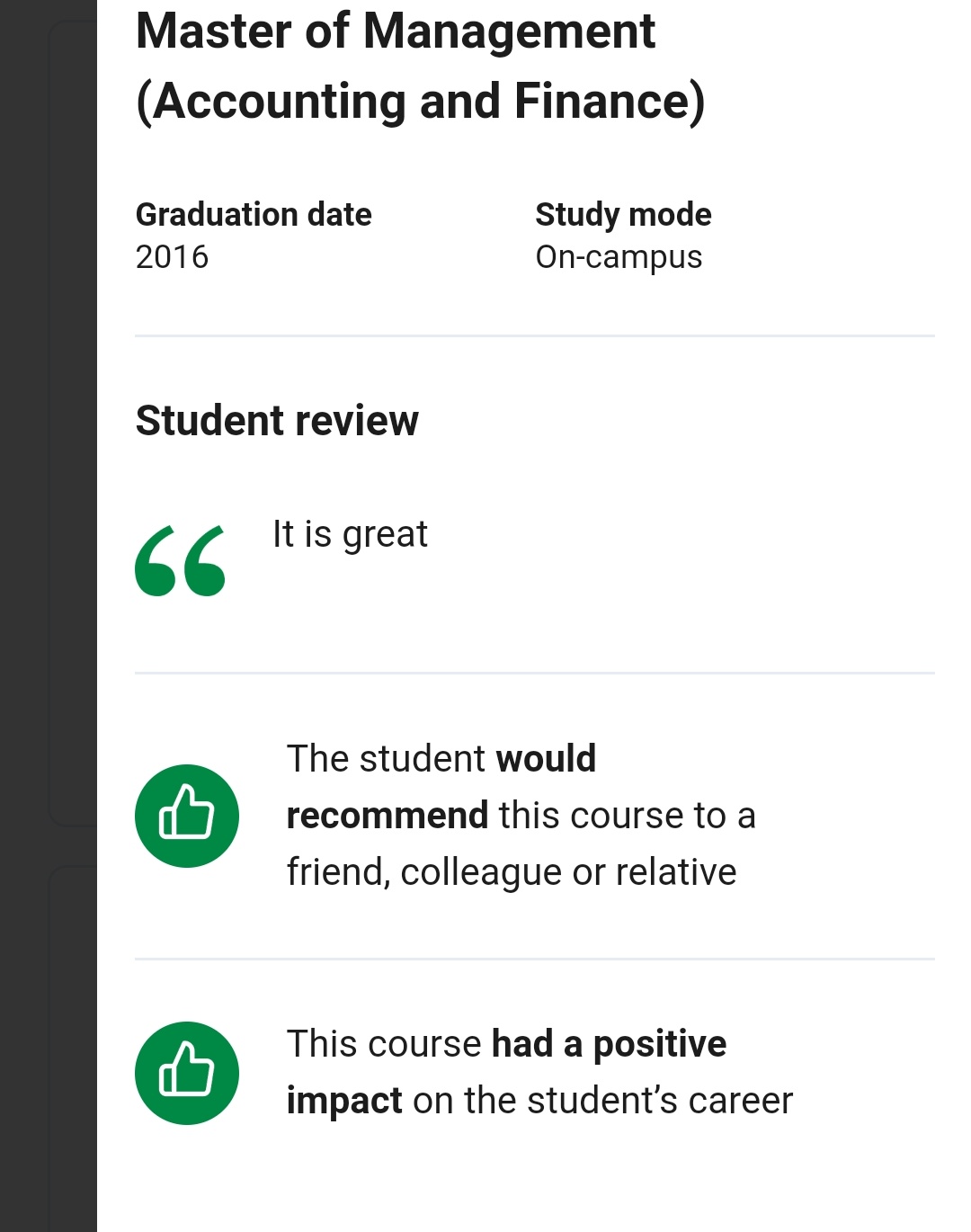Click the 'Graduation date' label

pos(254,215)
